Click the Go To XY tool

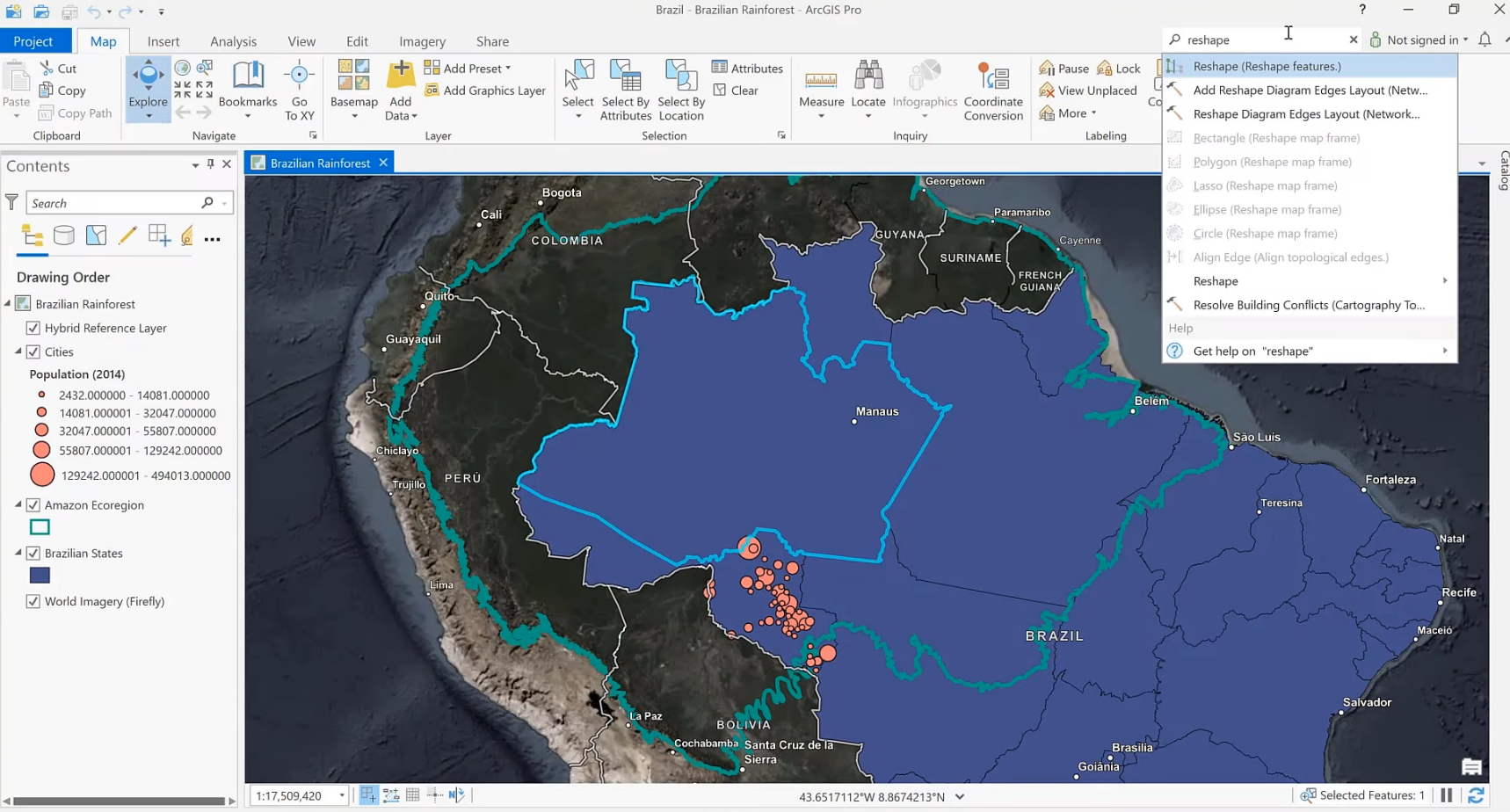299,90
